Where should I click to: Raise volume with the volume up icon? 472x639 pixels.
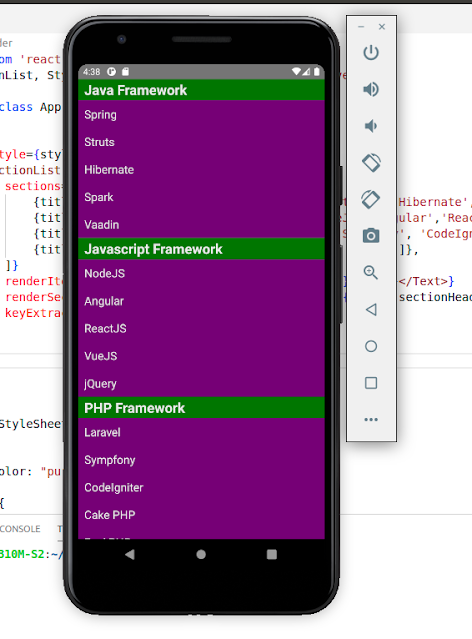pyautogui.click(x=371, y=89)
